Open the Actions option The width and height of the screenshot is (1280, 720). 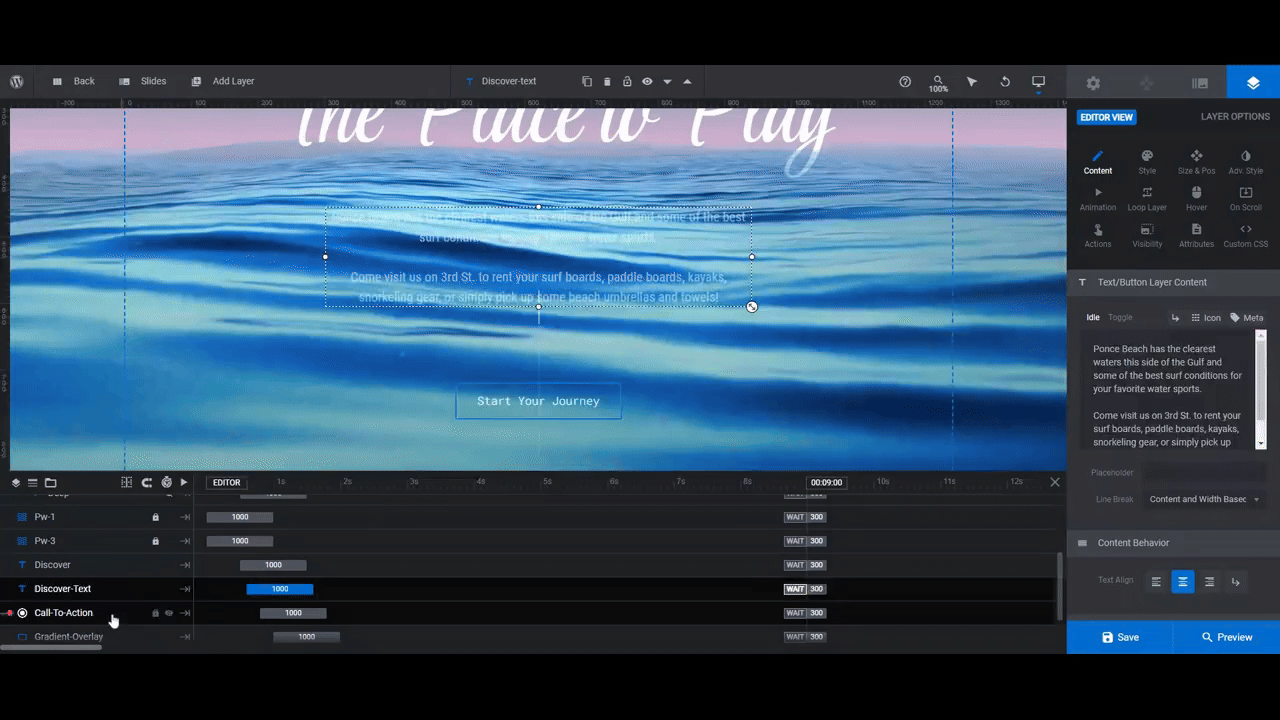coord(1097,236)
